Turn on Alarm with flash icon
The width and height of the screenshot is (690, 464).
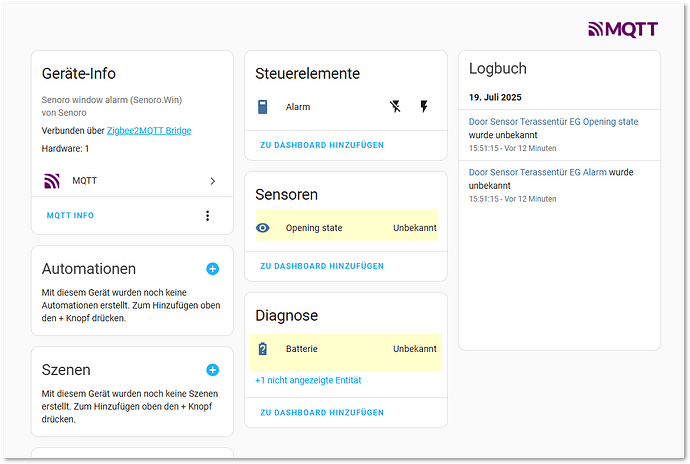tap(423, 106)
